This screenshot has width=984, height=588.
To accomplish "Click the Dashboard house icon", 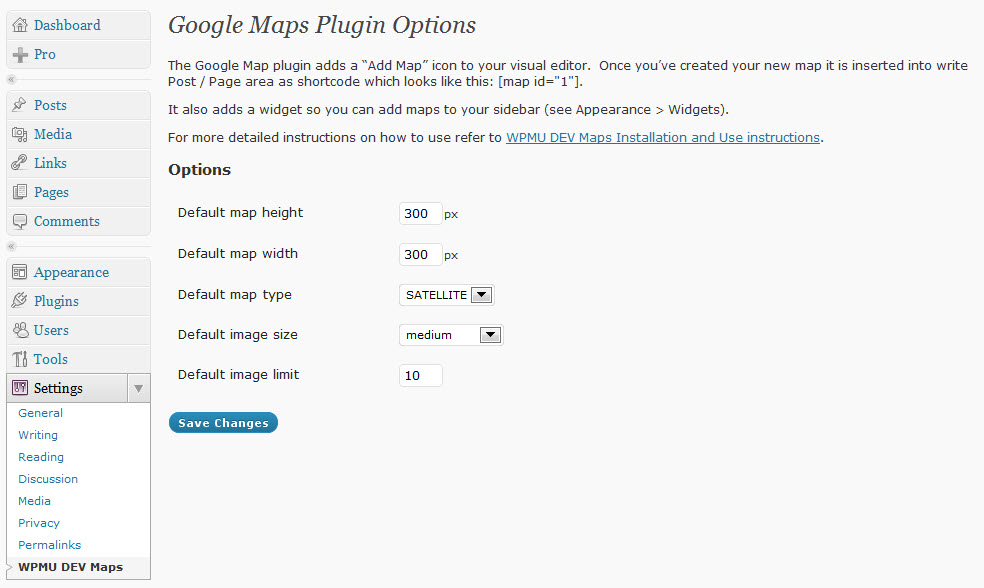I will [x=20, y=25].
